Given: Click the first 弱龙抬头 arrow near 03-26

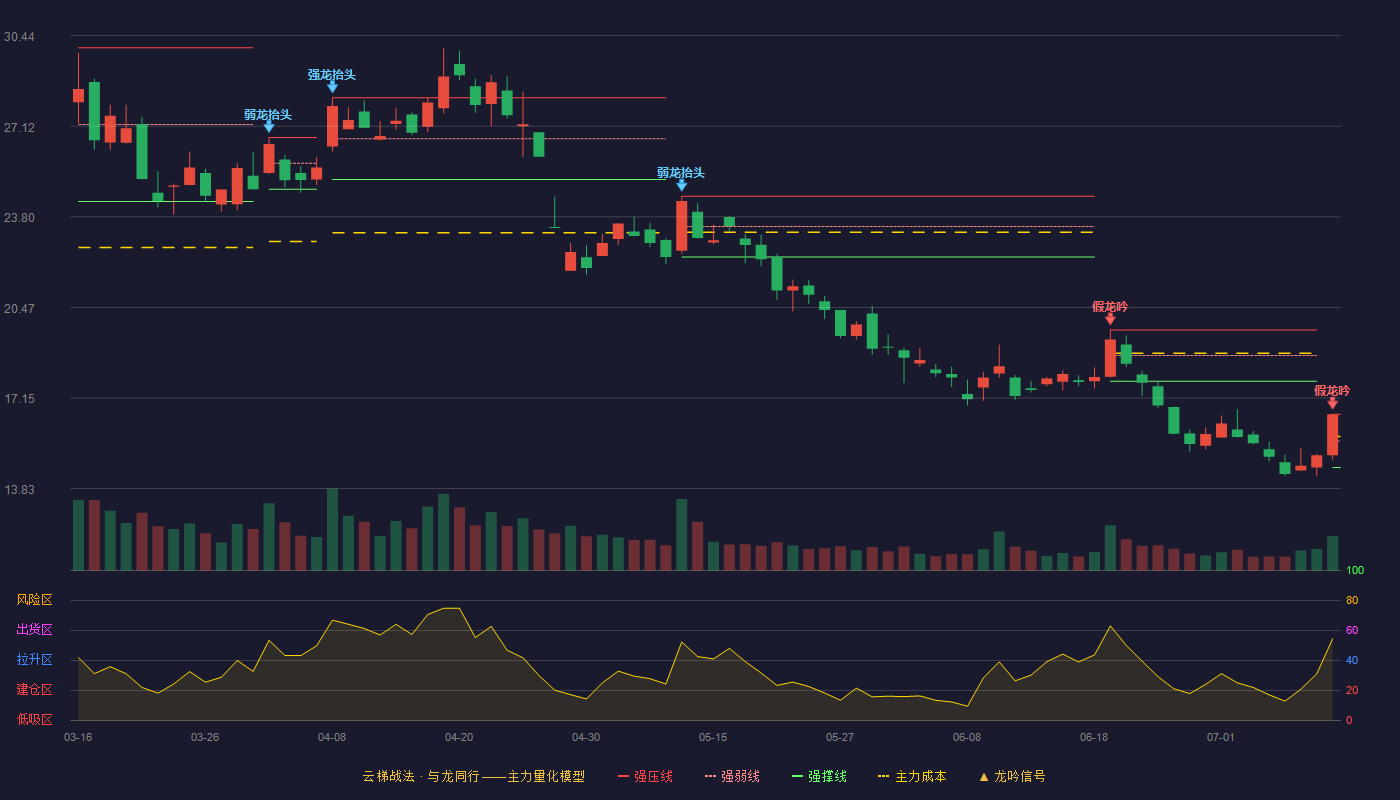Looking at the screenshot, I should [x=268, y=127].
